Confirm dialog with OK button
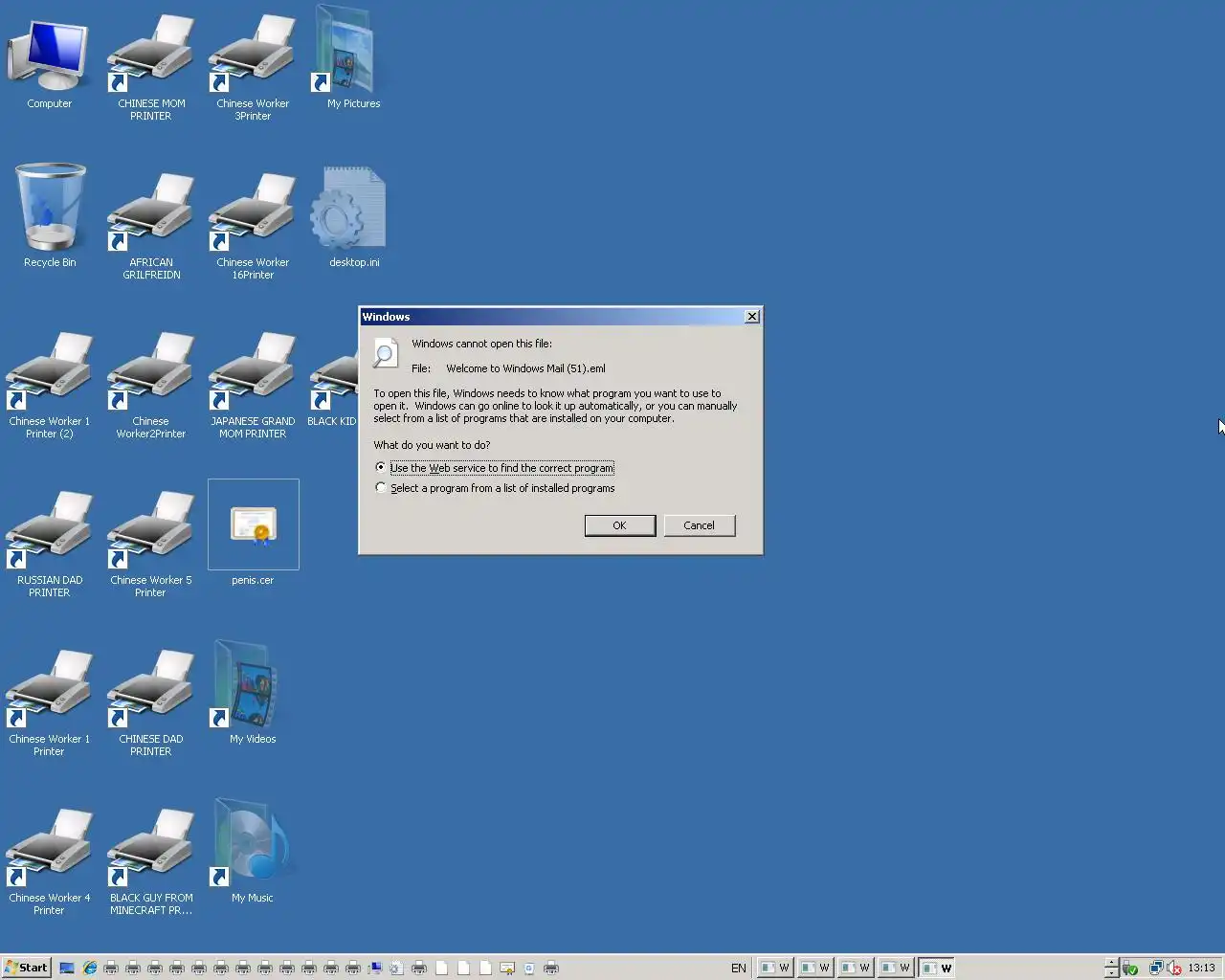 tap(620, 525)
